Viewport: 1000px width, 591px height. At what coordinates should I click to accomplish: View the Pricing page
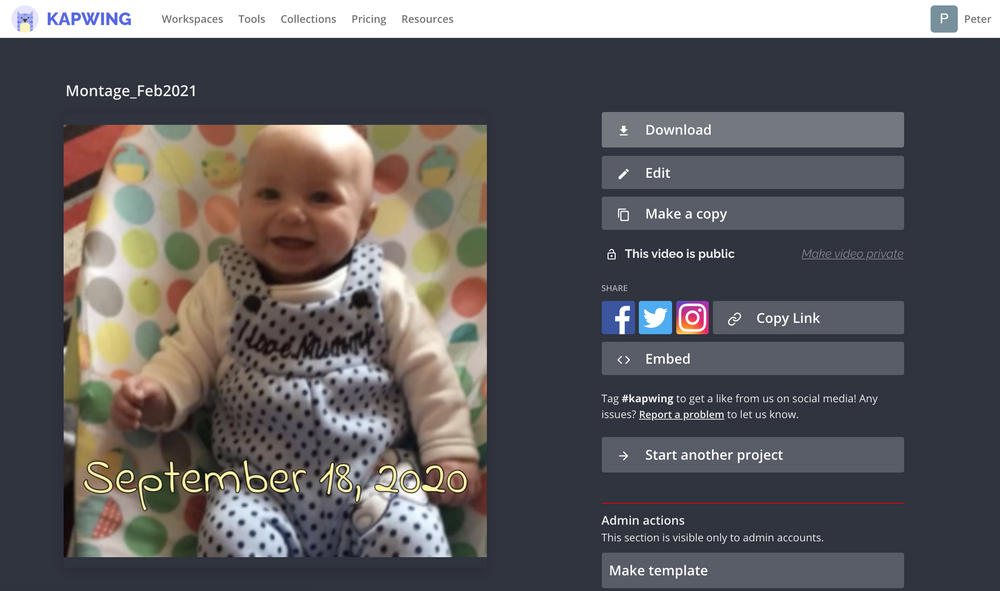(369, 18)
